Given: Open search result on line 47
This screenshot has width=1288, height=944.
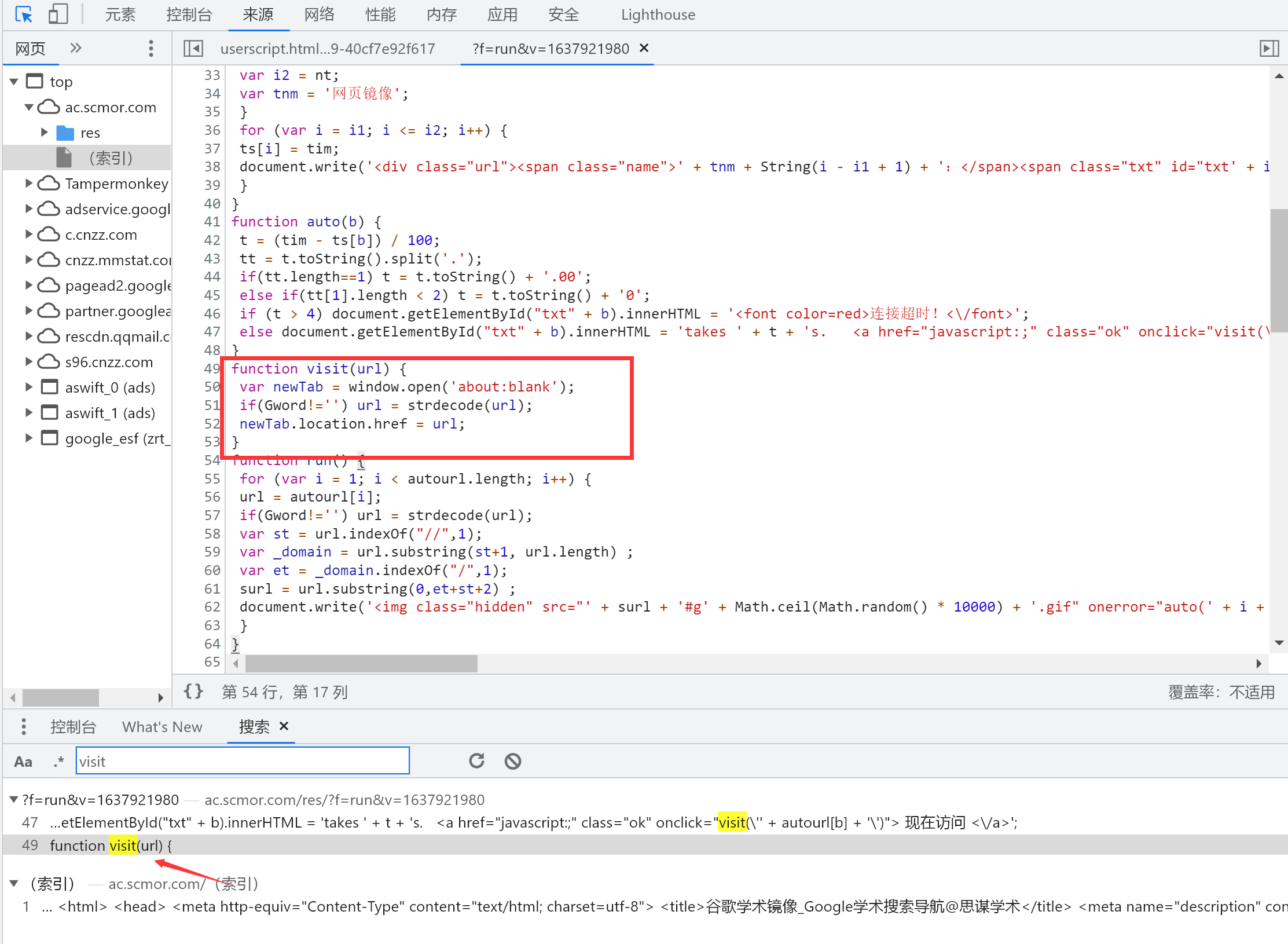Looking at the screenshot, I should [x=645, y=822].
